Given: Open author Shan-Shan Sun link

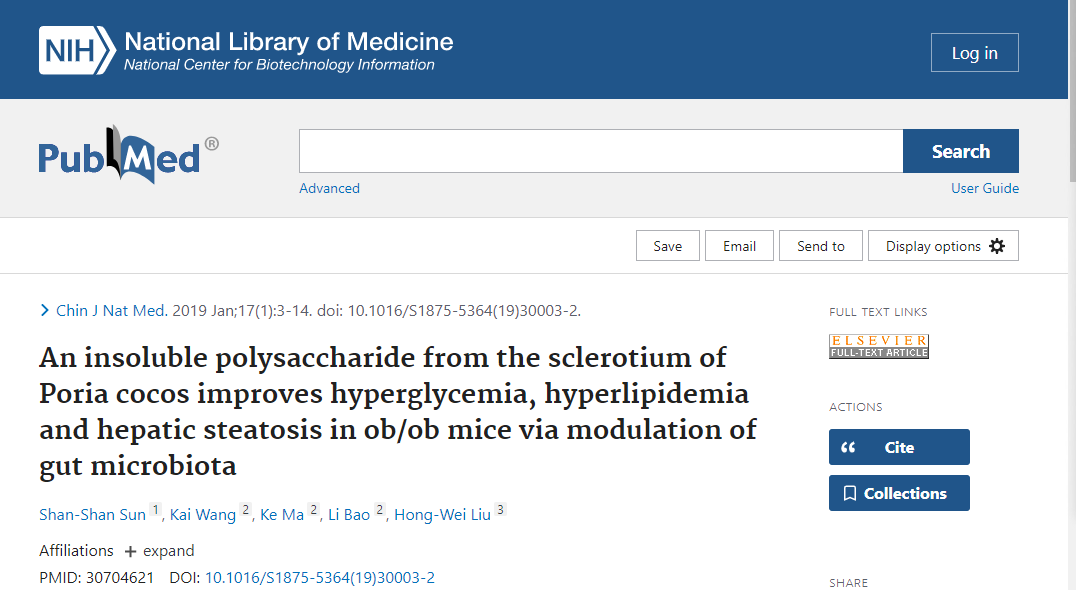Looking at the screenshot, I should coord(93,515).
